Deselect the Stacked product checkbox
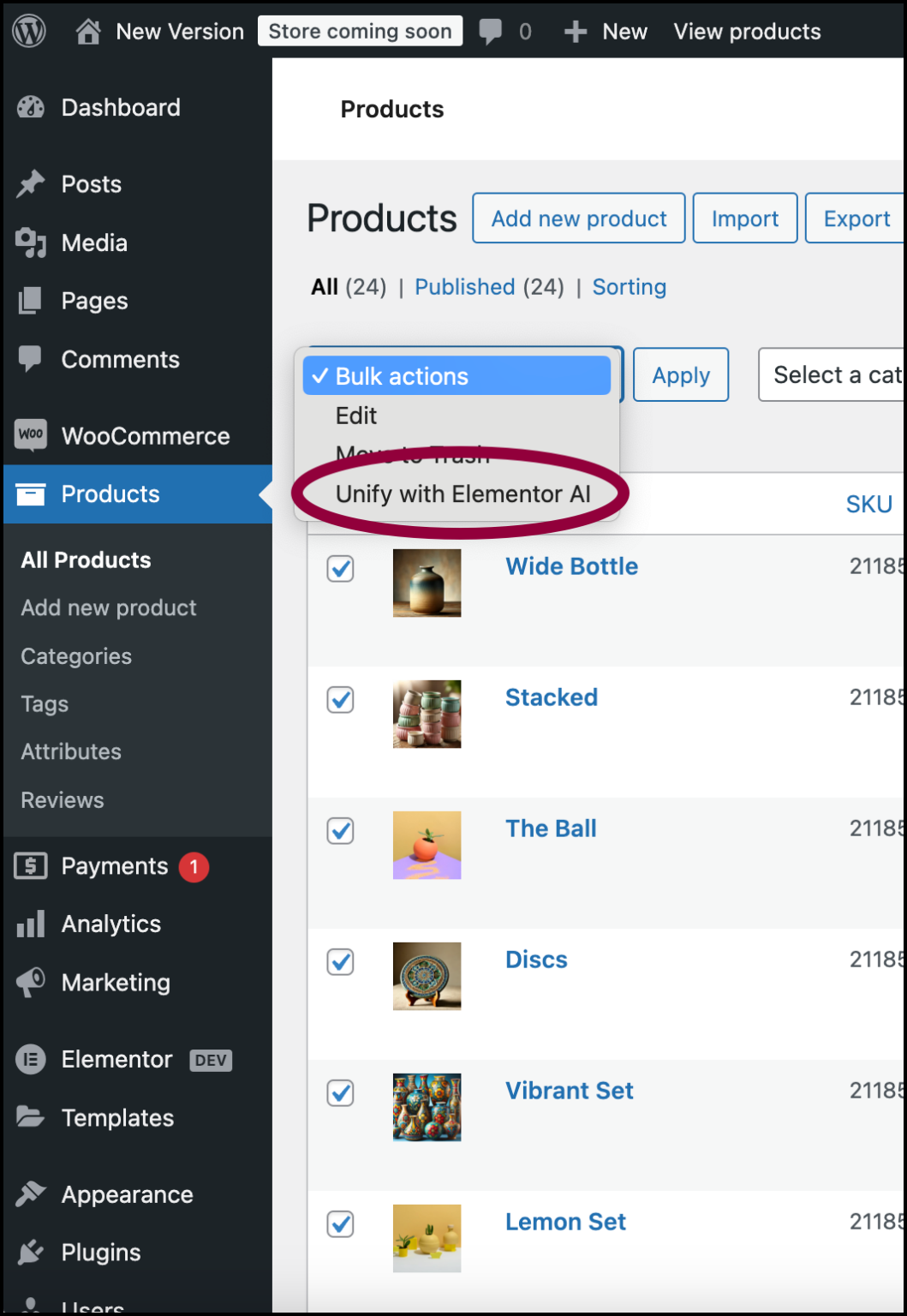Viewport: 907px width, 1316px height. pos(340,700)
